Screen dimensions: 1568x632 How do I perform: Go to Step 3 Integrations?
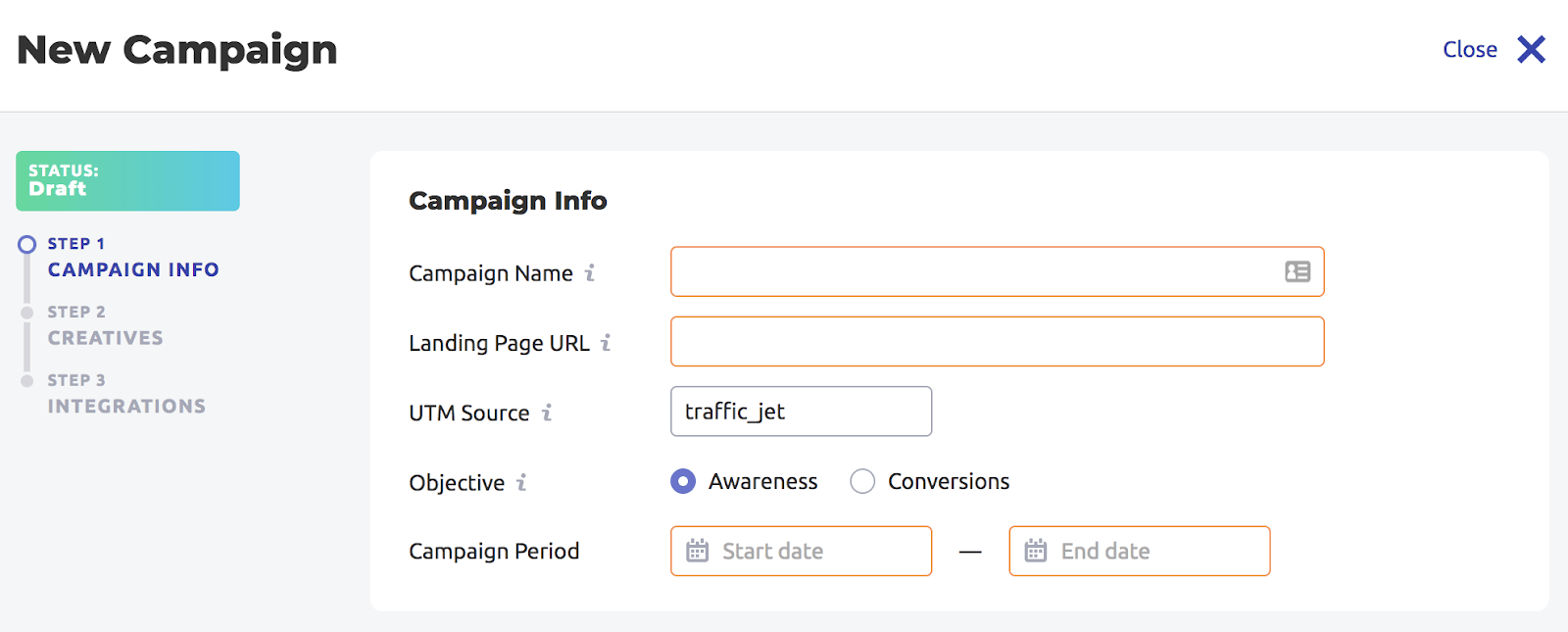pyautogui.click(x=126, y=394)
